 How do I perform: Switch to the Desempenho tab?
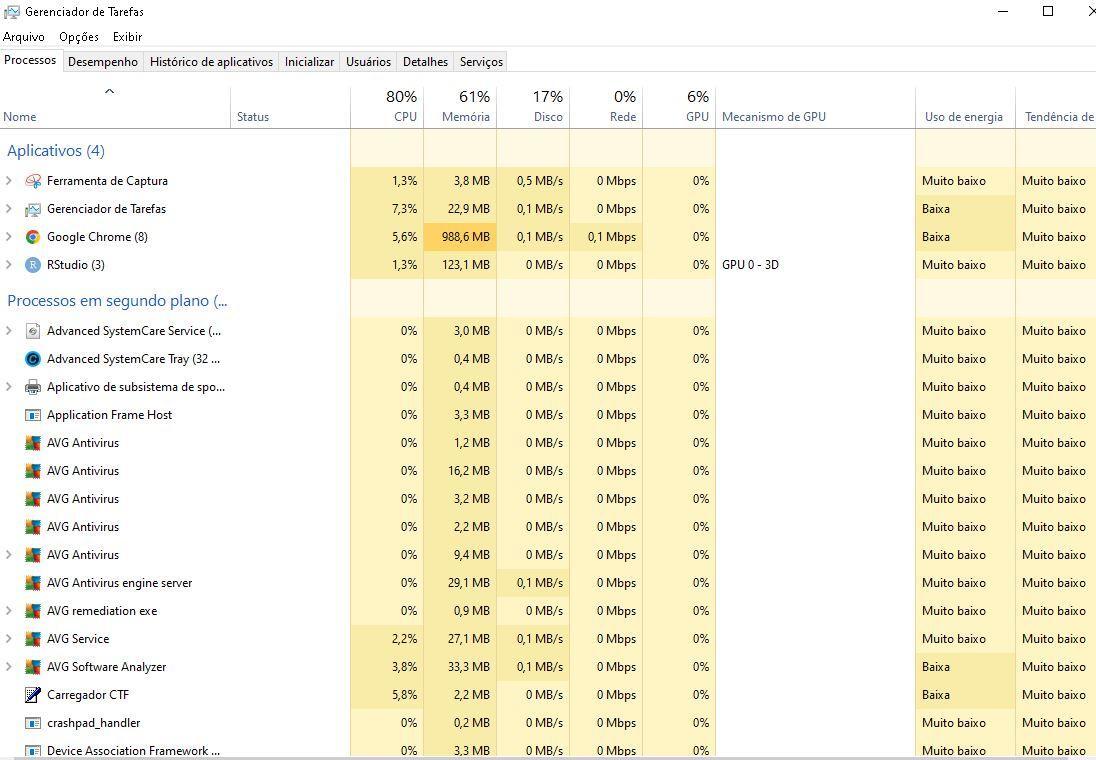coord(103,62)
